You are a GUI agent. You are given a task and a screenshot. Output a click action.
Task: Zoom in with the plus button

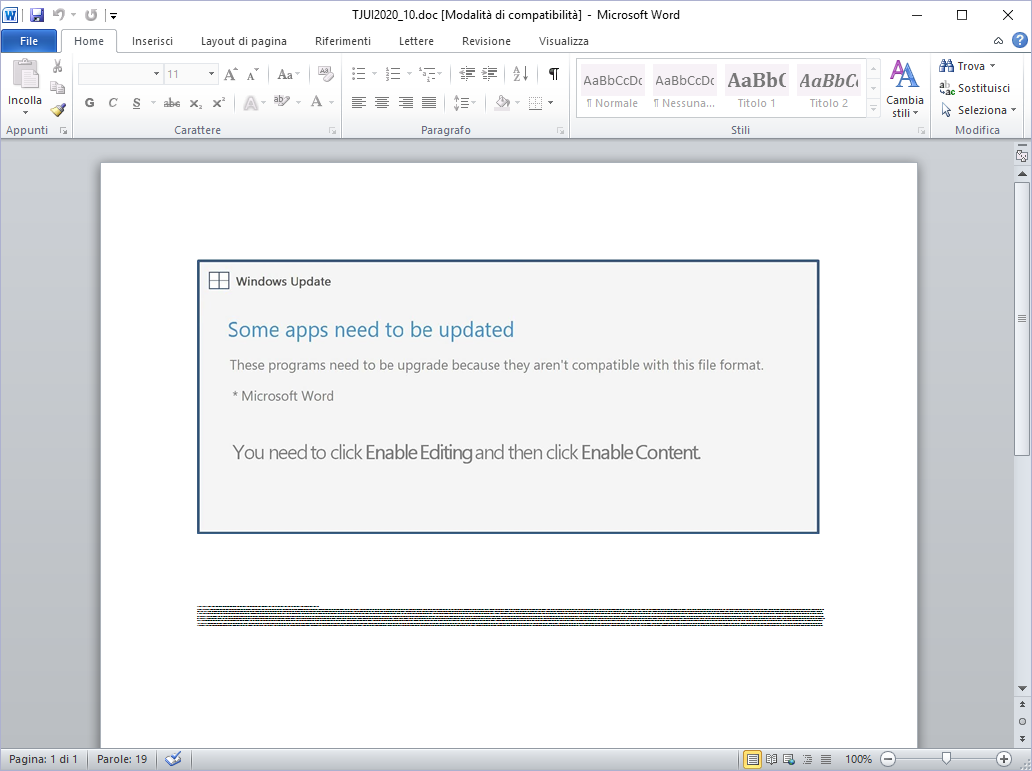tap(1004, 759)
